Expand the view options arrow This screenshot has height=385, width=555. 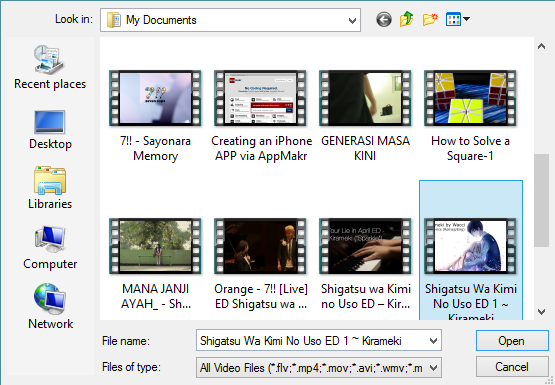467,19
